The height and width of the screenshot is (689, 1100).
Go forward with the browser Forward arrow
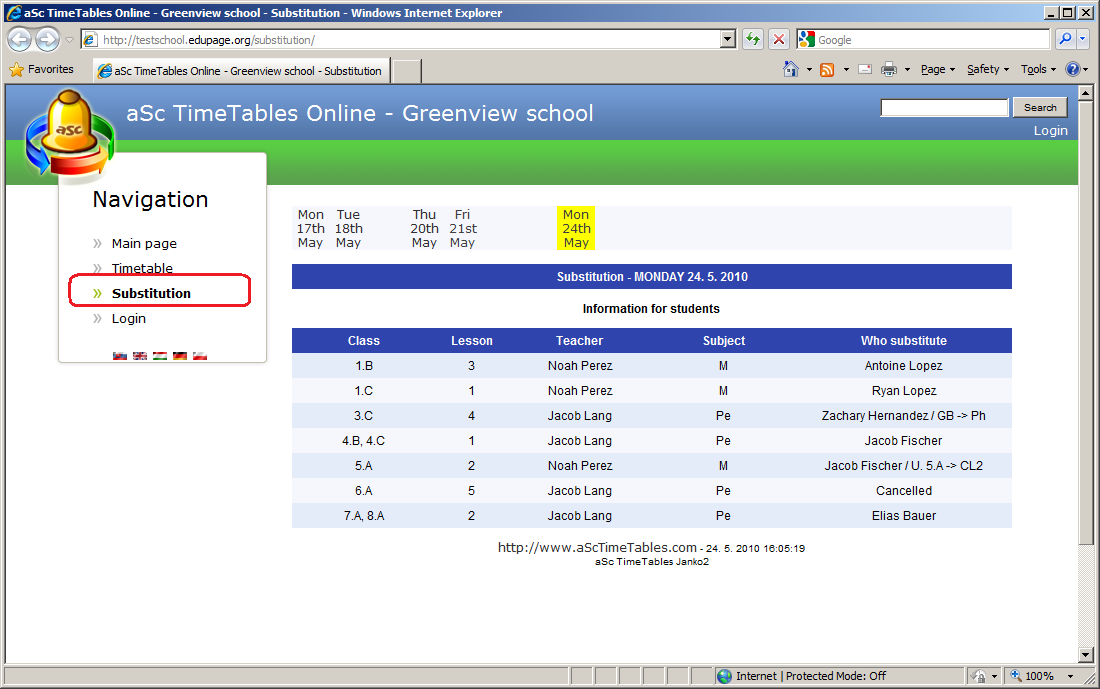[47, 39]
